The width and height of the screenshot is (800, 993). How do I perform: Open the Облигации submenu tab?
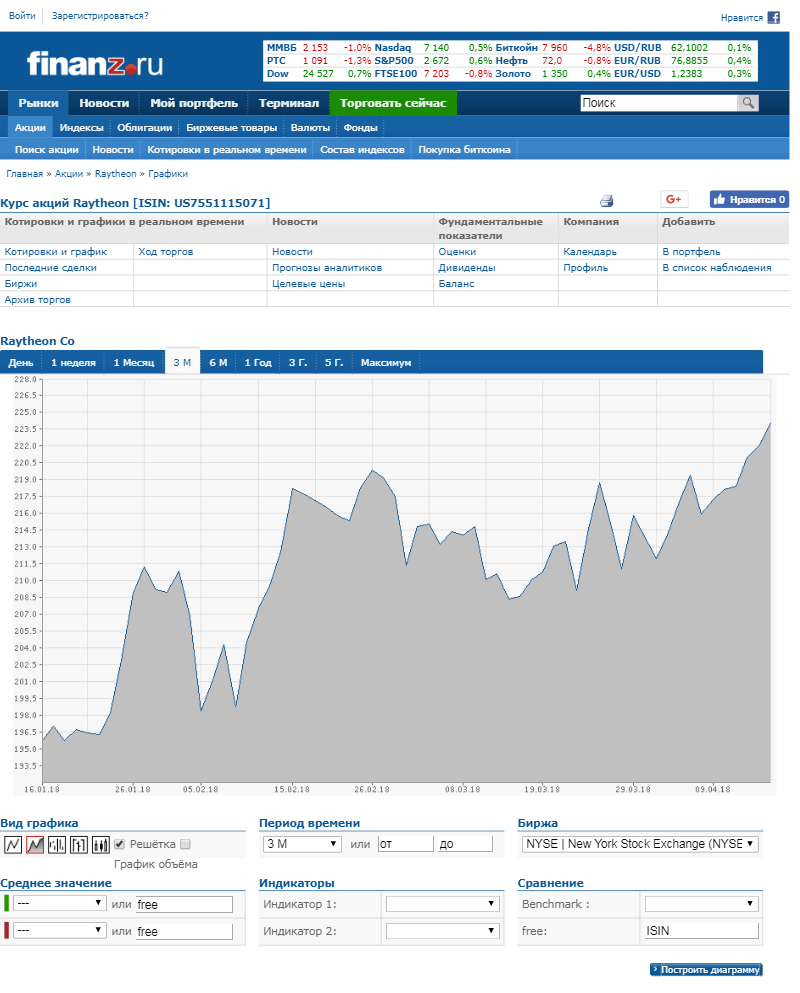pyautogui.click(x=144, y=127)
